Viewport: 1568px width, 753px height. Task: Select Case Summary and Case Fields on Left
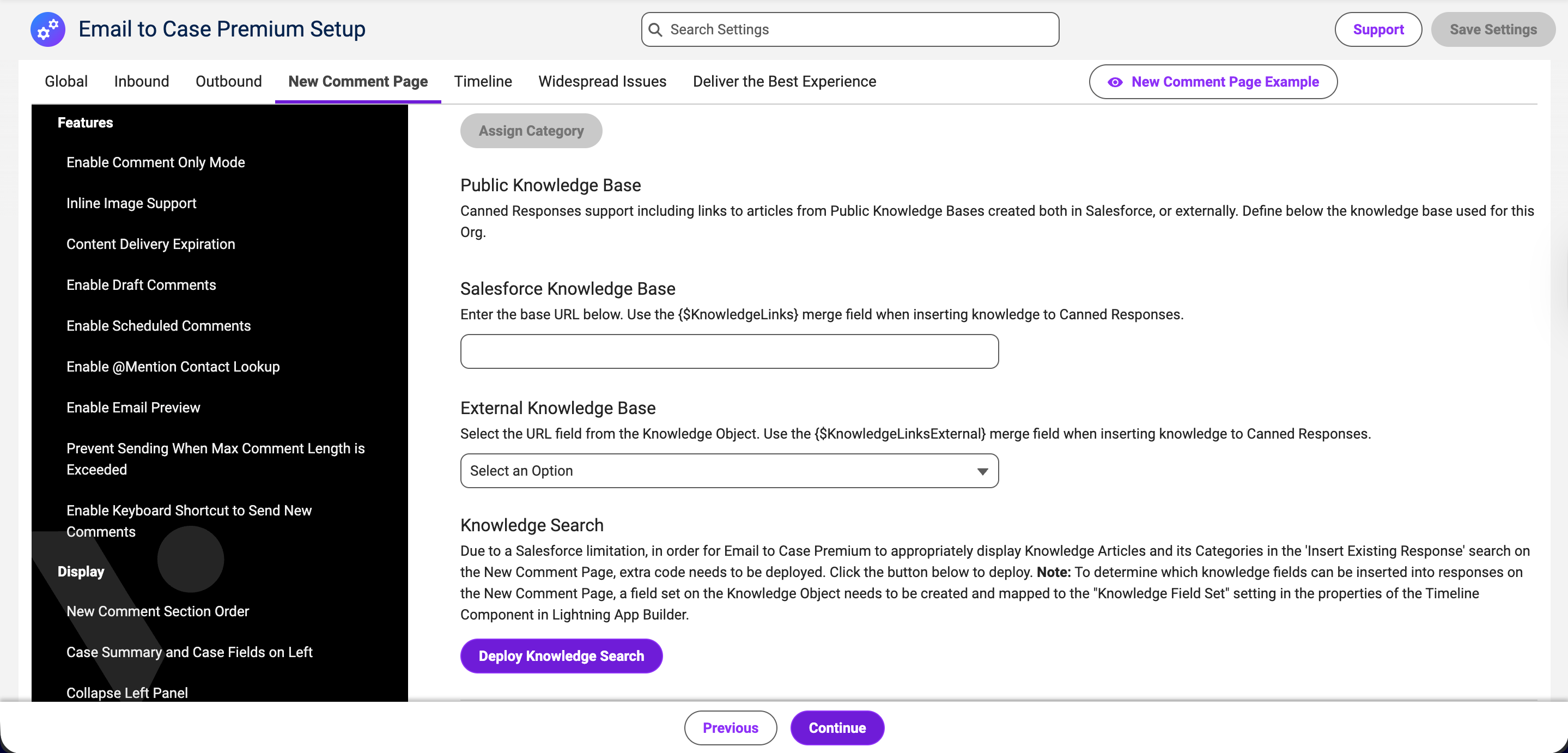click(189, 652)
